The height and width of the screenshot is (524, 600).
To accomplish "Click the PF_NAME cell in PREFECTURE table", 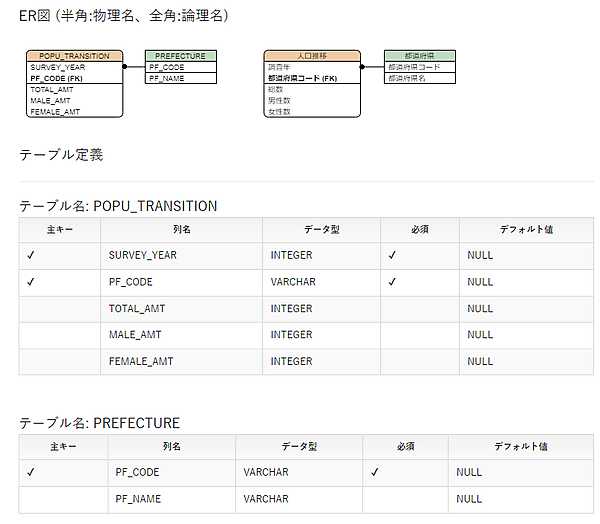I will (x=138, y=498).
